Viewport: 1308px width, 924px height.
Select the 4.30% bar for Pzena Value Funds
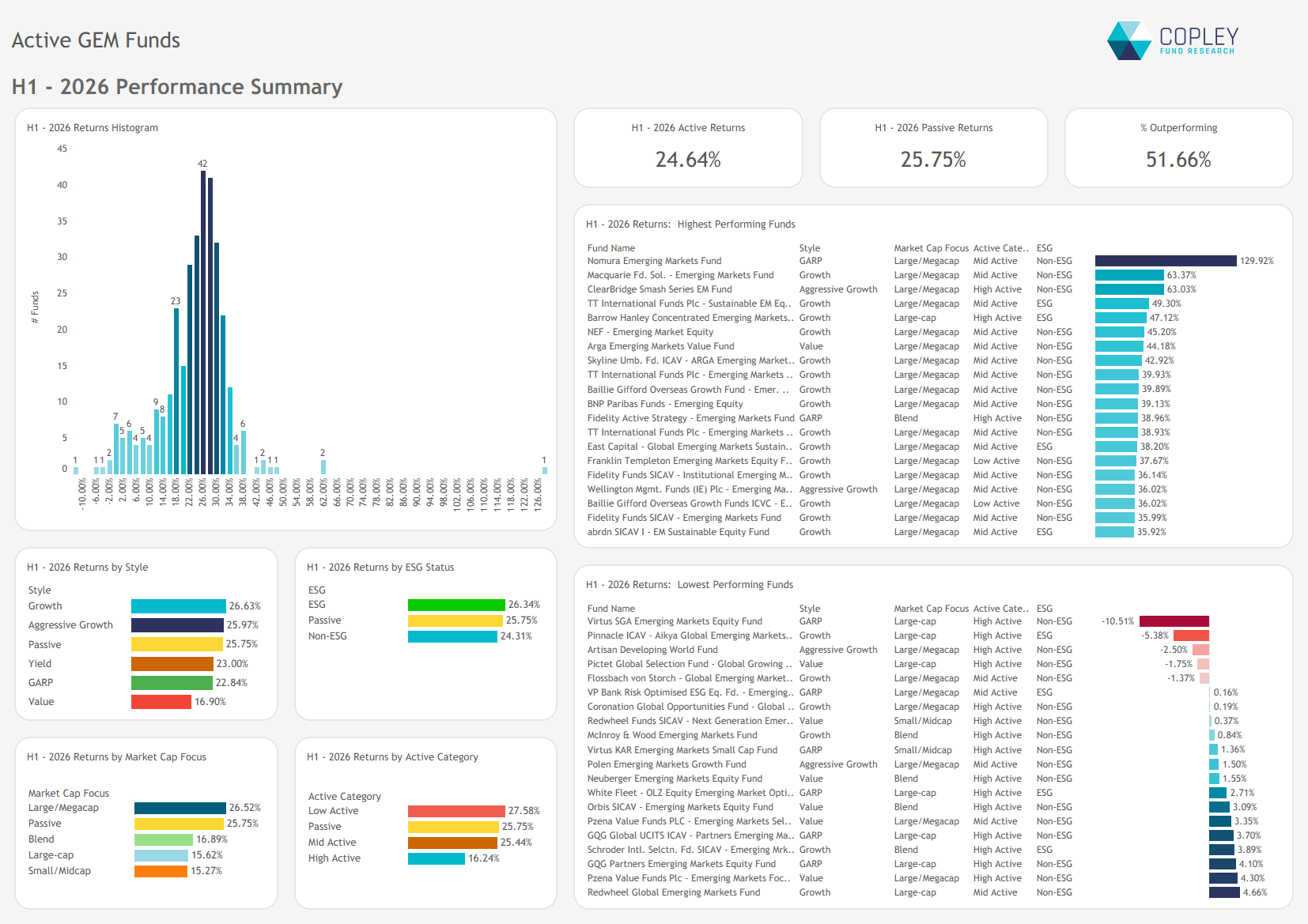pyautogui.click(x=1223, y=878)
